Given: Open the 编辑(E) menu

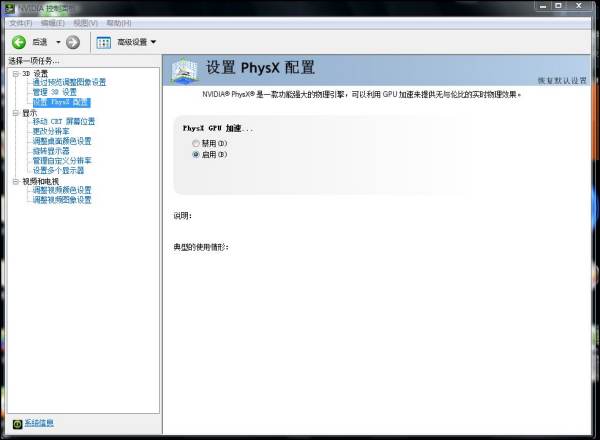Looking at the screenshot, I should pyautogui.click(x=53, y=23).
